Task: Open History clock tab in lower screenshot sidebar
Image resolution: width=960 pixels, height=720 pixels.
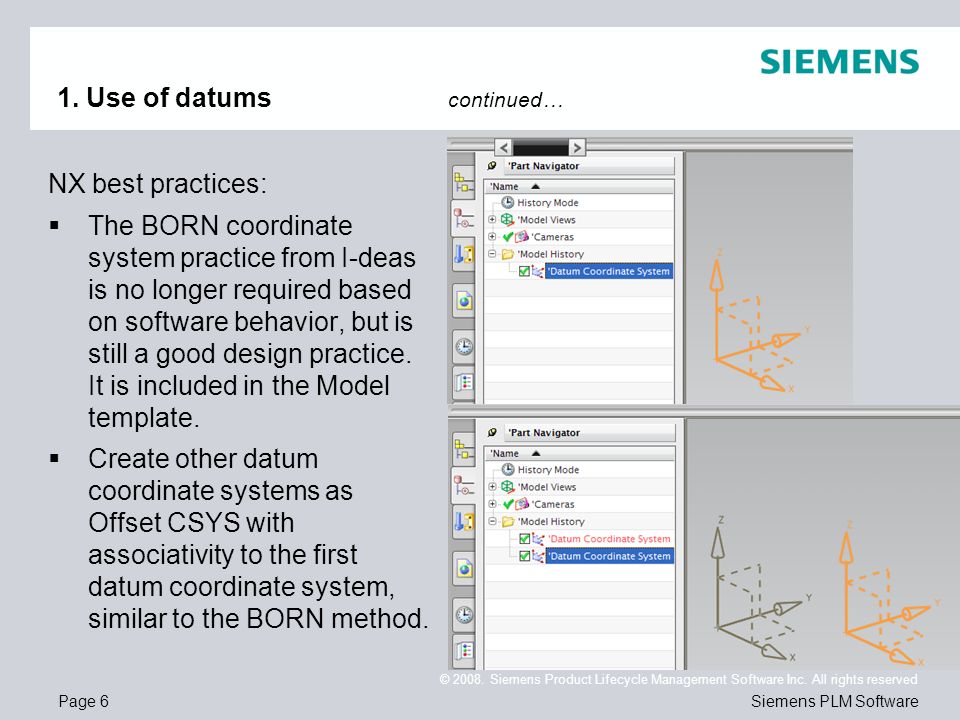Action: point(464,614)
